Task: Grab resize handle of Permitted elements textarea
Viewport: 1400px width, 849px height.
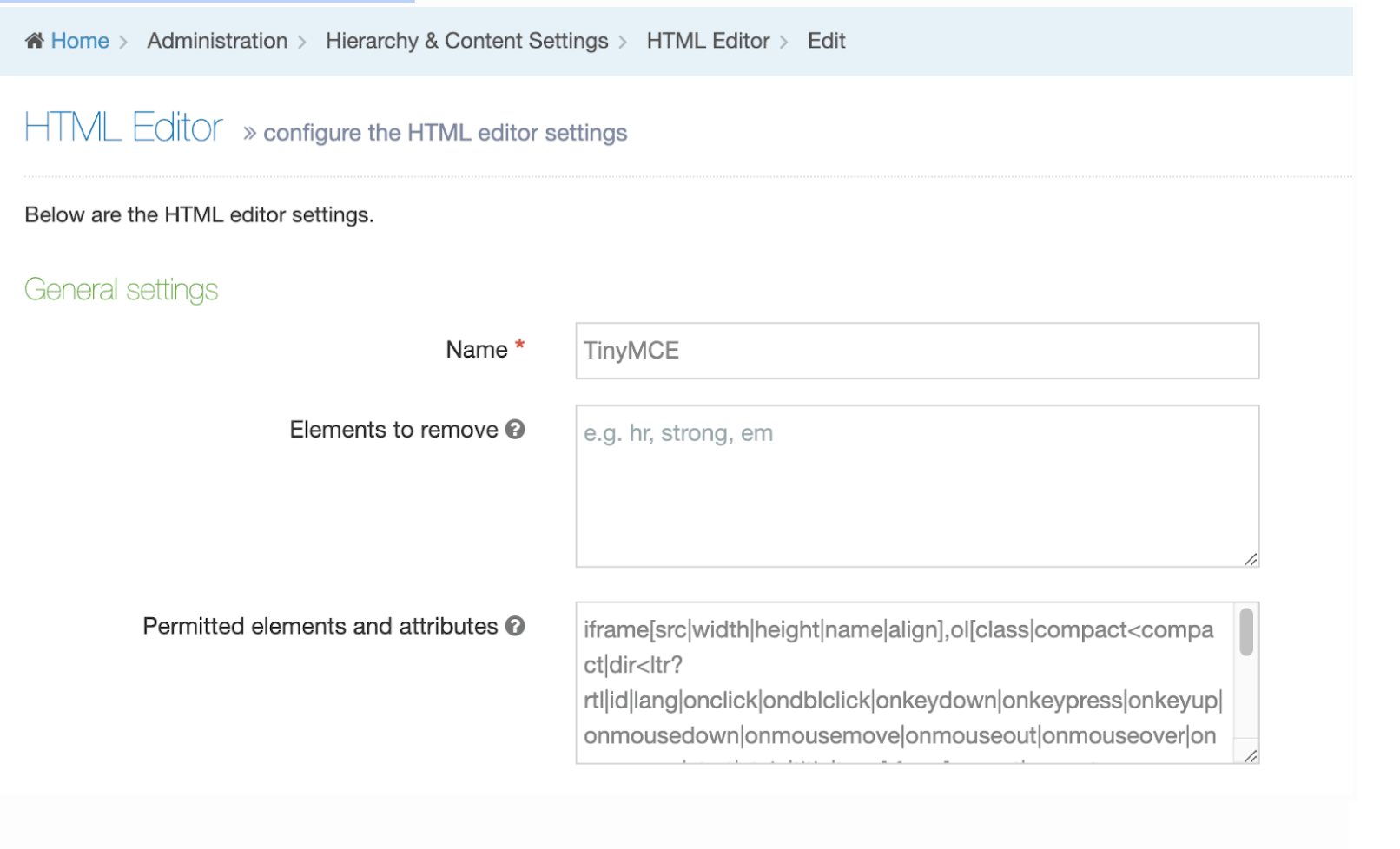Action: pos(1251,756)
